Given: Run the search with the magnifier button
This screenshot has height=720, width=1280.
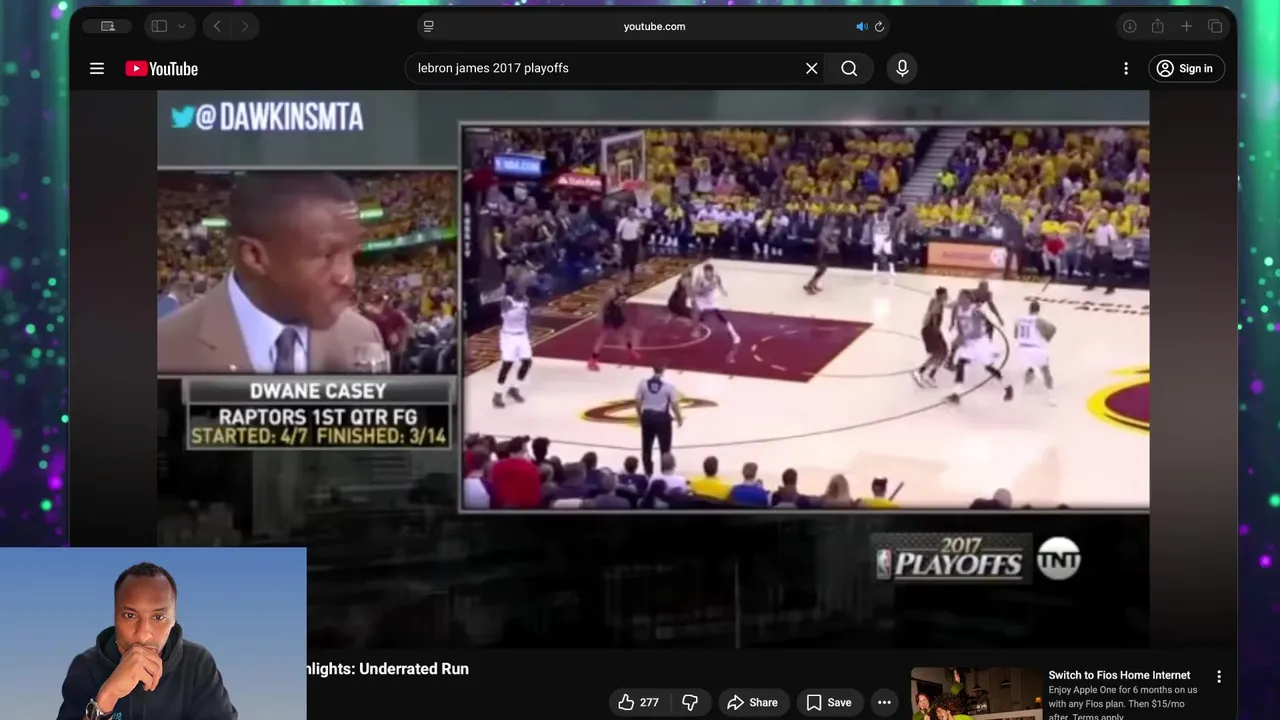Looking at the screenshot, I should [849, 68].
